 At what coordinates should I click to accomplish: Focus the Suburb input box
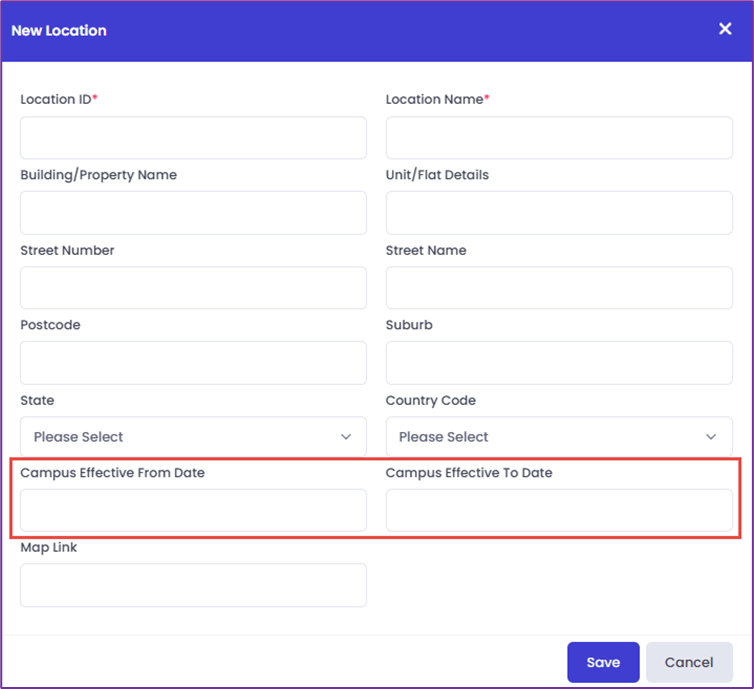[559, 363]
